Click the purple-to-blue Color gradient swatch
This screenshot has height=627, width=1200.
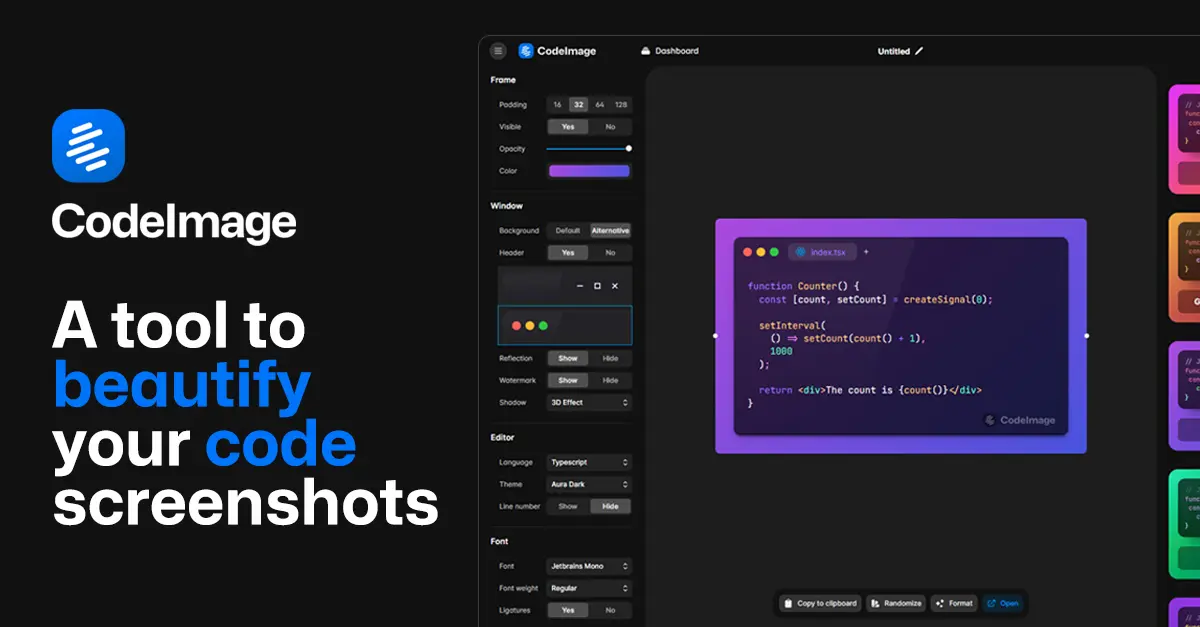click(x=589, y=170)
